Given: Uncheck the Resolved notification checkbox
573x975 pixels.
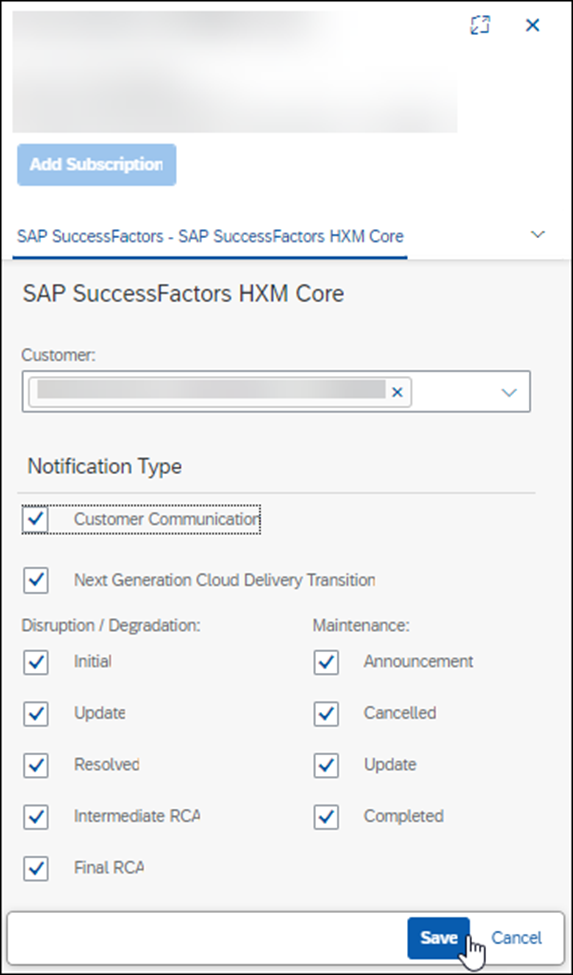Looking at the screenshot, I should click(35, 764).
